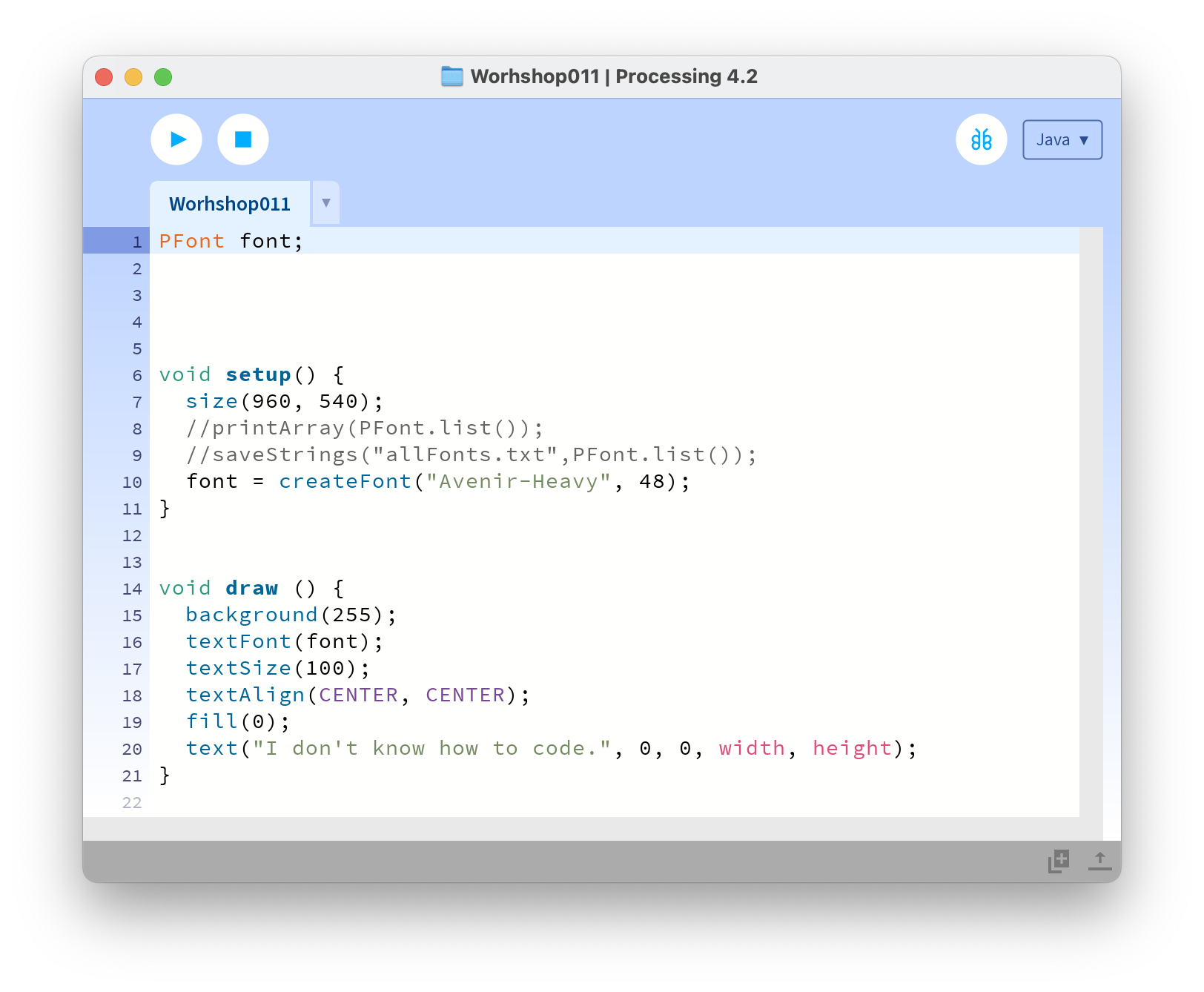This screenshot has height=992, width=1204.
Task: Select the Worhshop011 sketch tab
Action: click(230, 204)
